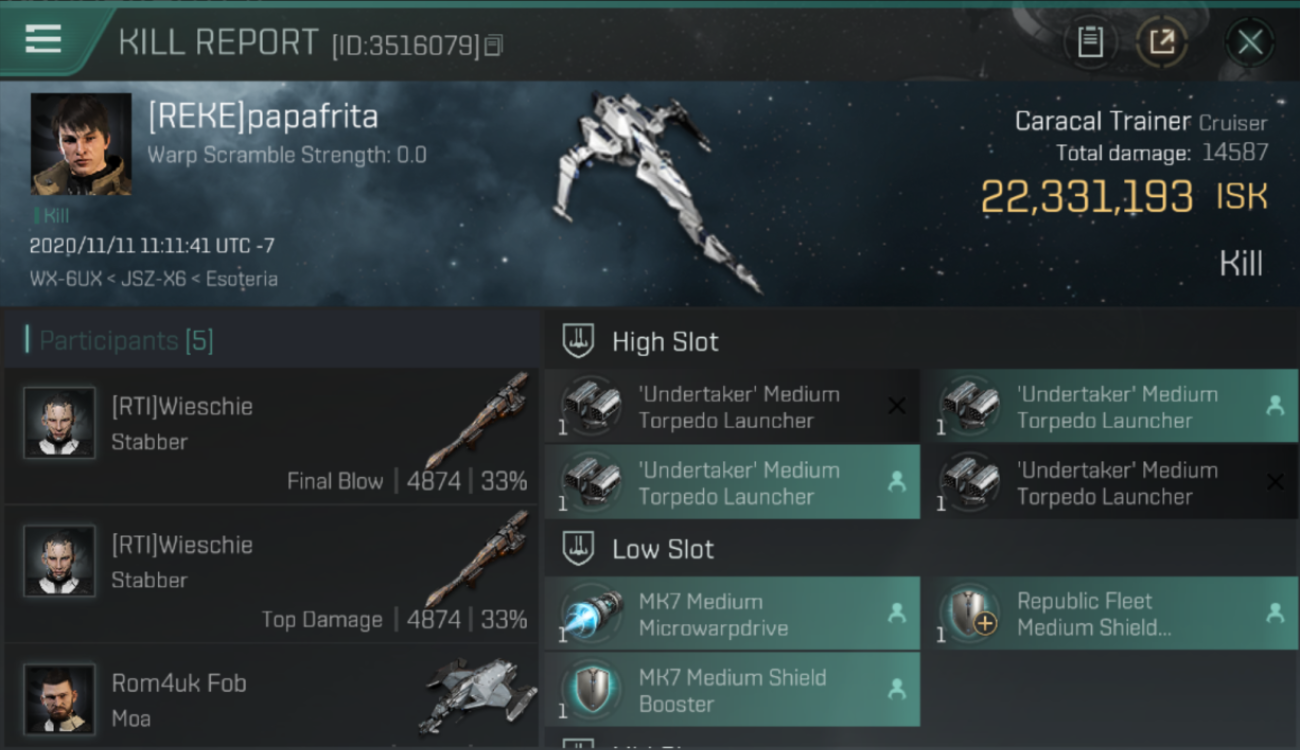
Task: View Rom4uk Fob's Moa participant entry
Action: click(x=272, y=697)
